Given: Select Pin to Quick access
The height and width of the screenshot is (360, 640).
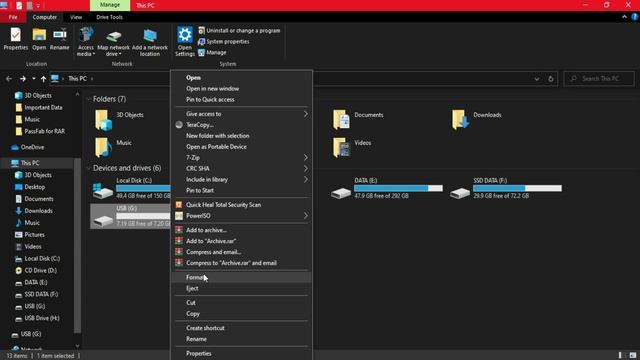Looking at the screenshot, I should coord(242,100).
